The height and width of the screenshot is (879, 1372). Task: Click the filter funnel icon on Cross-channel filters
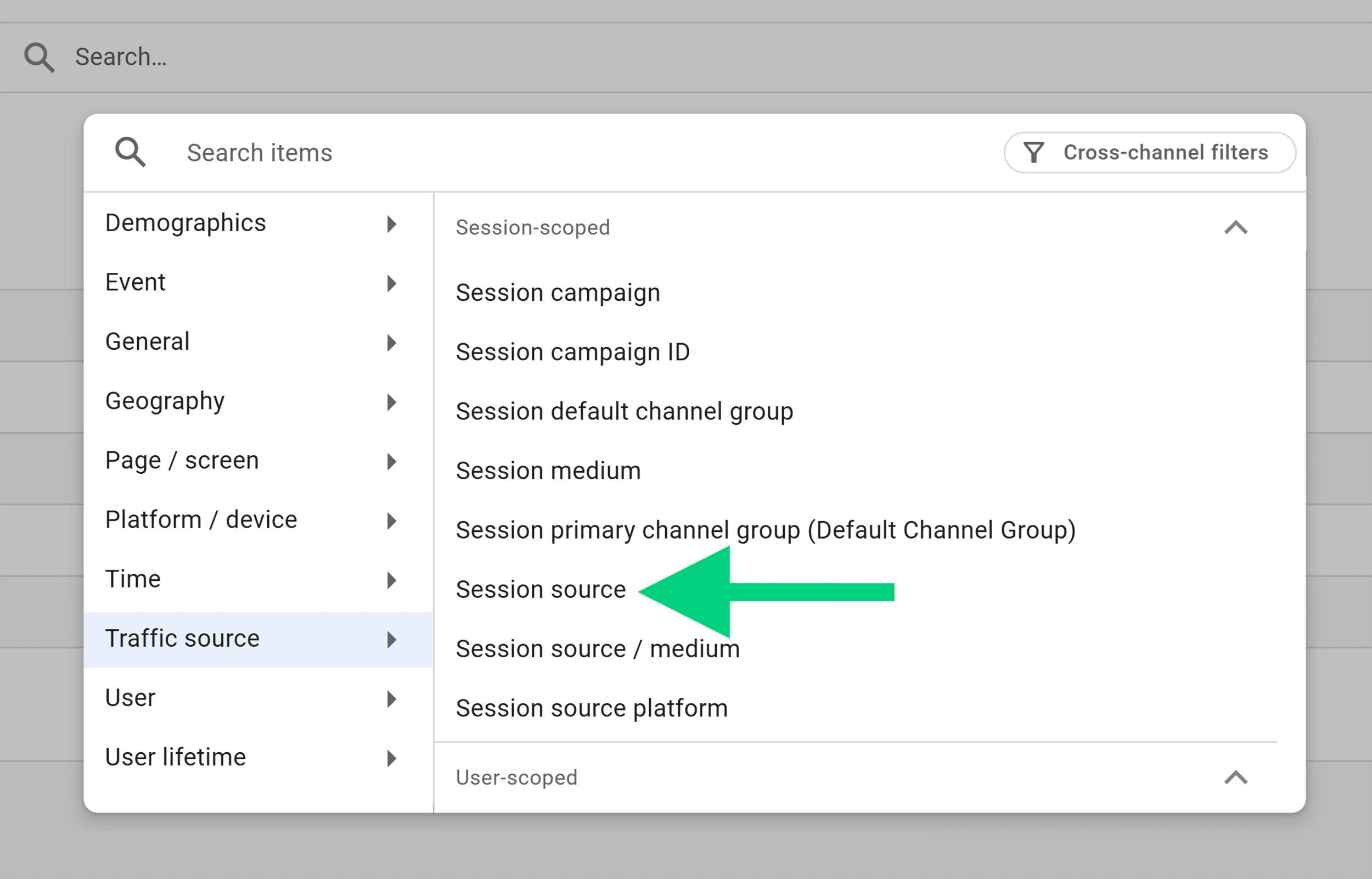point(1034,152)
